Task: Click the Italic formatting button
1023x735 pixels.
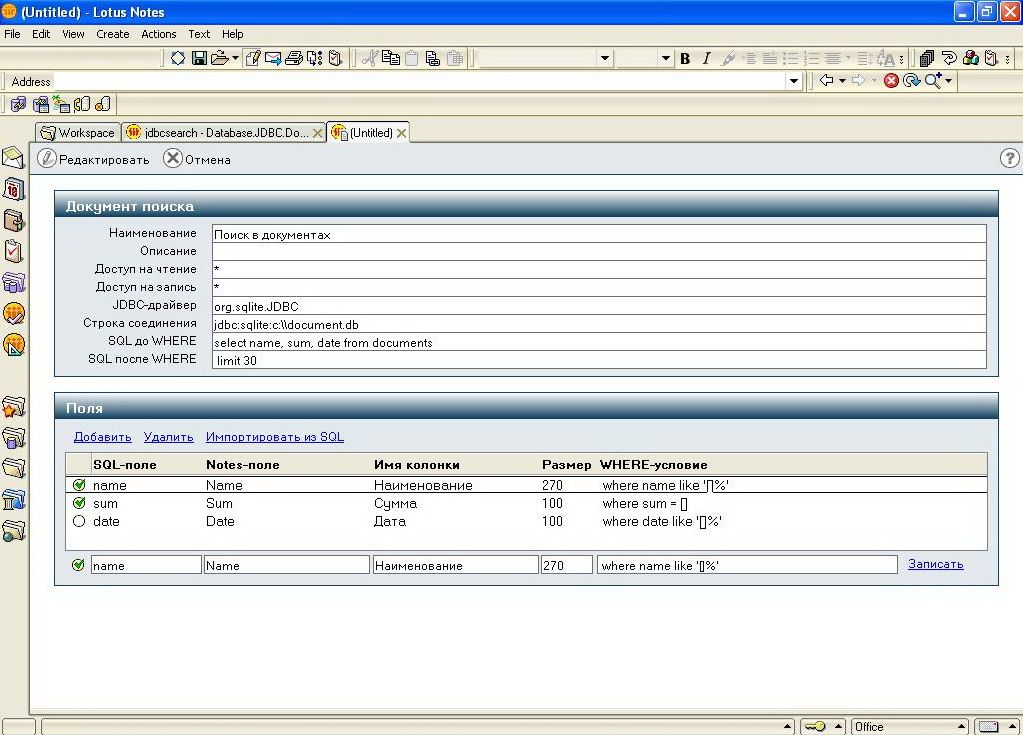Action: 706,58
